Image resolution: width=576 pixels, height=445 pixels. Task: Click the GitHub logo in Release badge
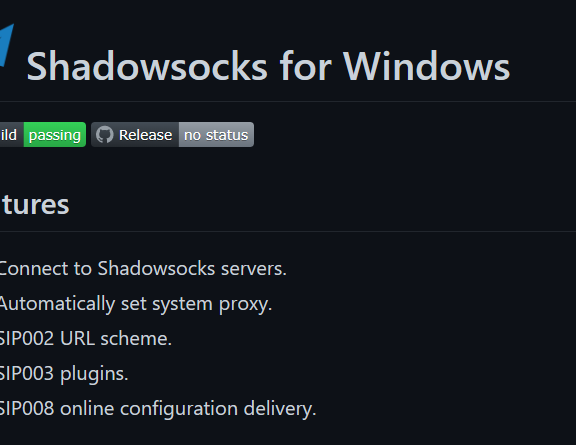(x=105, y=135)
